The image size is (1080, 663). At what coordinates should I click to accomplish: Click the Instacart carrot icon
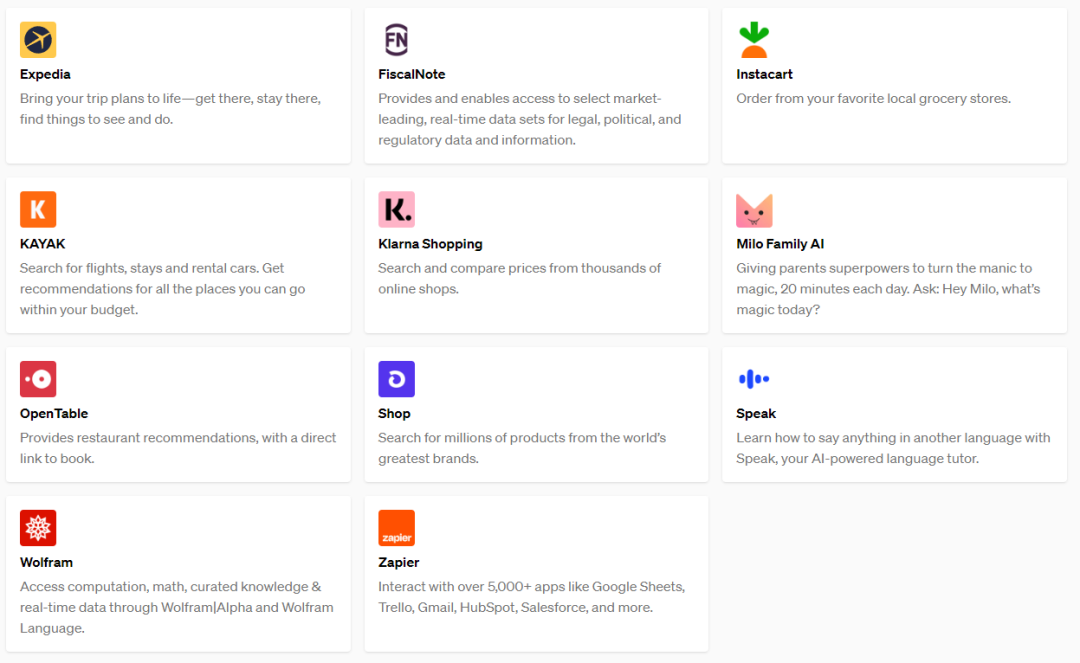754,40
